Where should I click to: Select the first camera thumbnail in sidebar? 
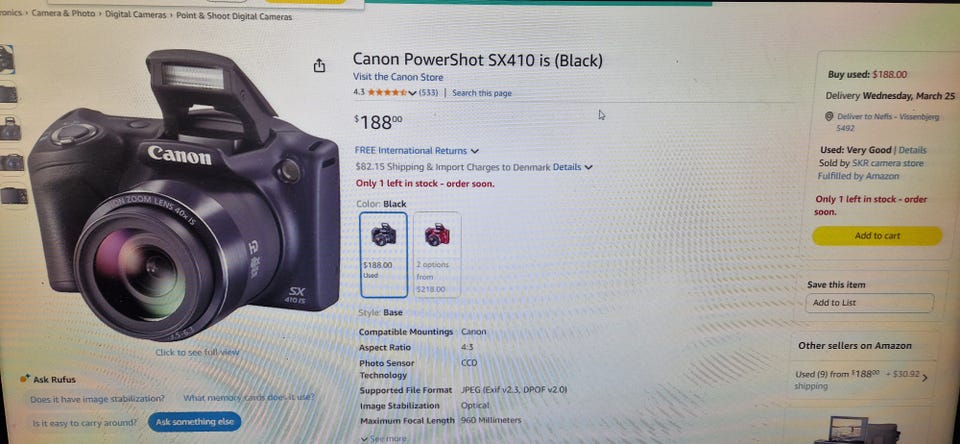(x=7, y=59)
